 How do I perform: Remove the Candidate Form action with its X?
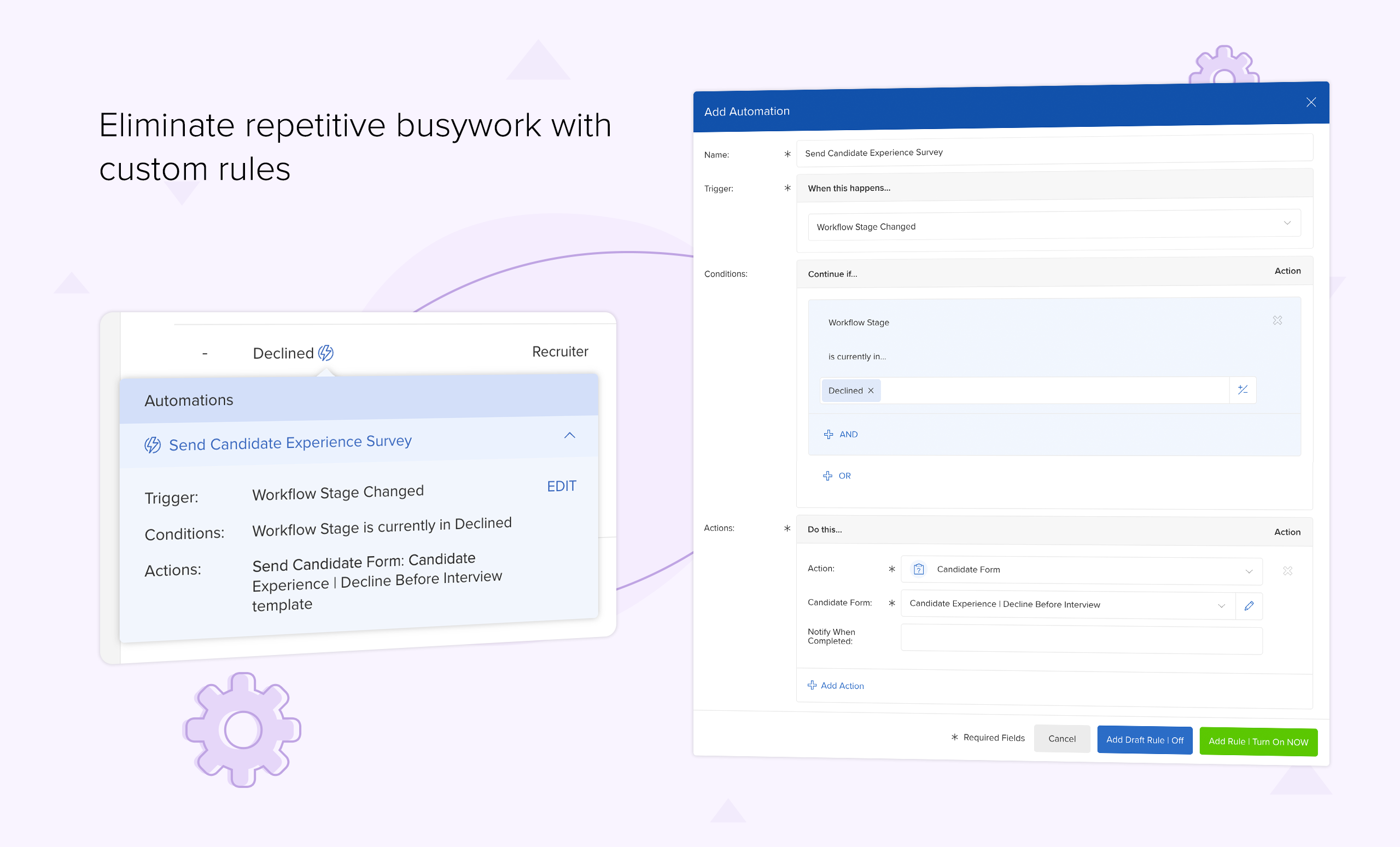tap(1287, 571)
